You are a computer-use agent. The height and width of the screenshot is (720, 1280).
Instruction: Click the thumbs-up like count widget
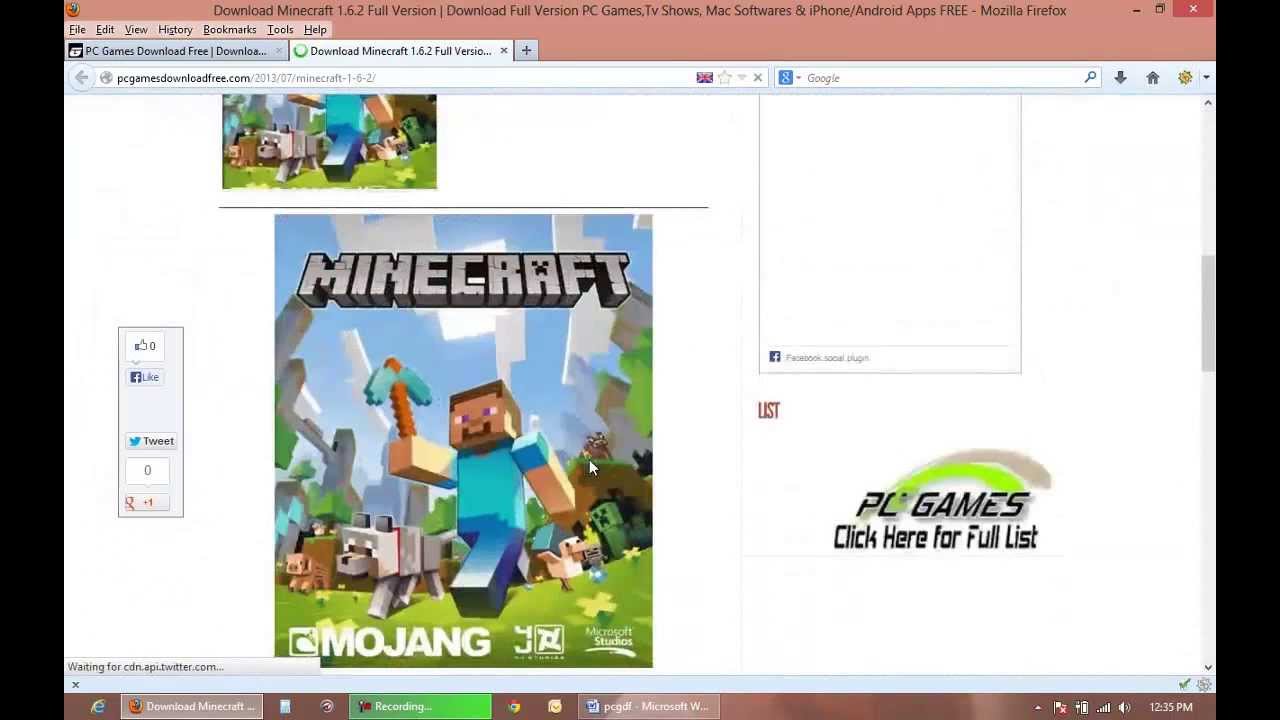point(145,346)
